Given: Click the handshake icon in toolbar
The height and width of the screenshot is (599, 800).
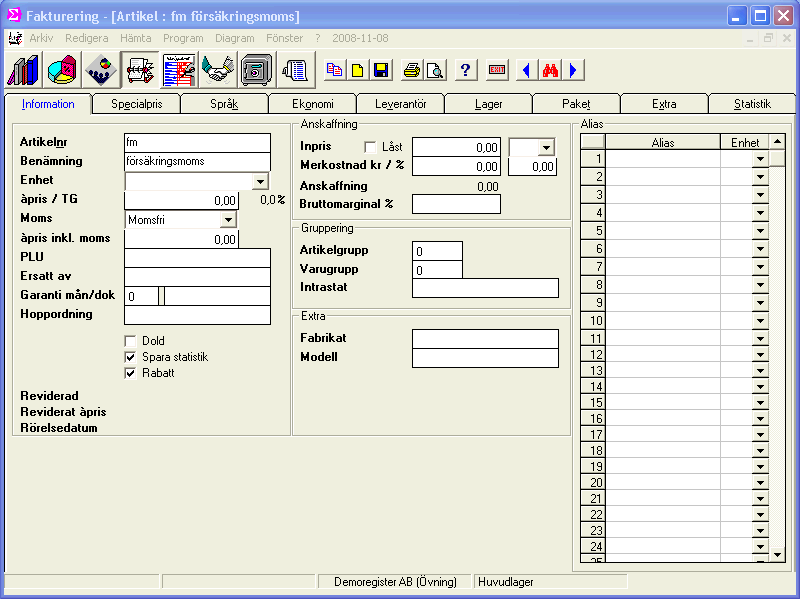Looking at the screenshot, I should tap(217, 70).
